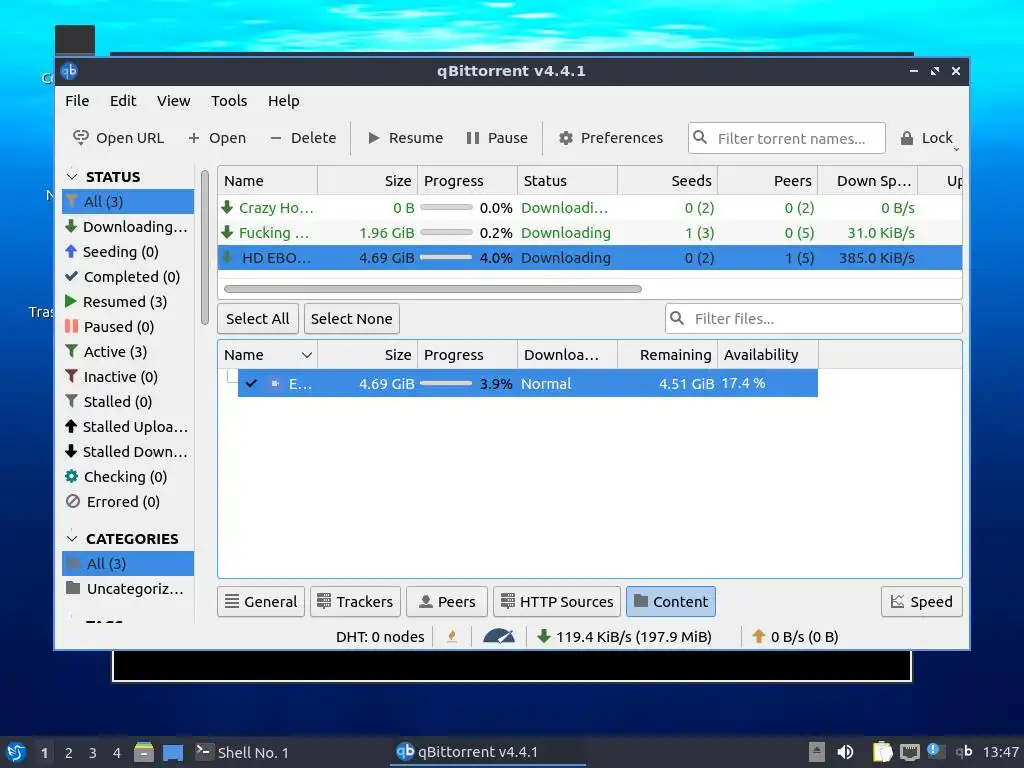
Task: Filter by Paused (0) status
Action: tap(128, 327)
